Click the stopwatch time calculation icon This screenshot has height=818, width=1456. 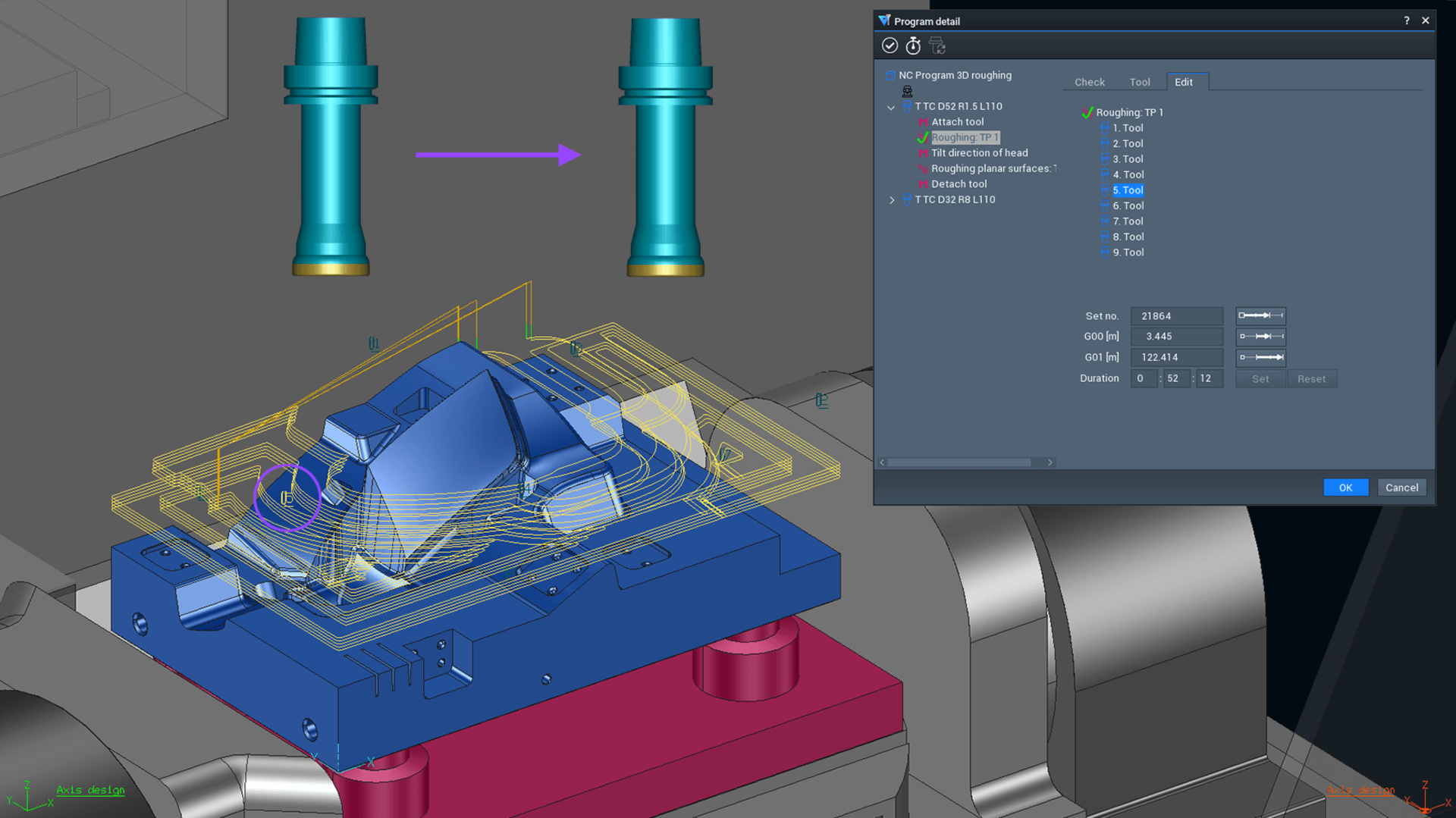(913, 46)
